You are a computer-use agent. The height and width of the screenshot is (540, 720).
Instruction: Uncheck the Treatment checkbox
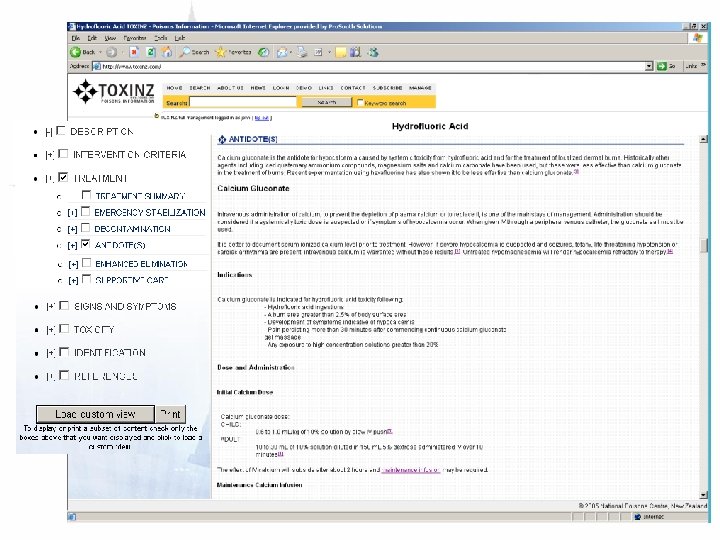pos(63,177)
